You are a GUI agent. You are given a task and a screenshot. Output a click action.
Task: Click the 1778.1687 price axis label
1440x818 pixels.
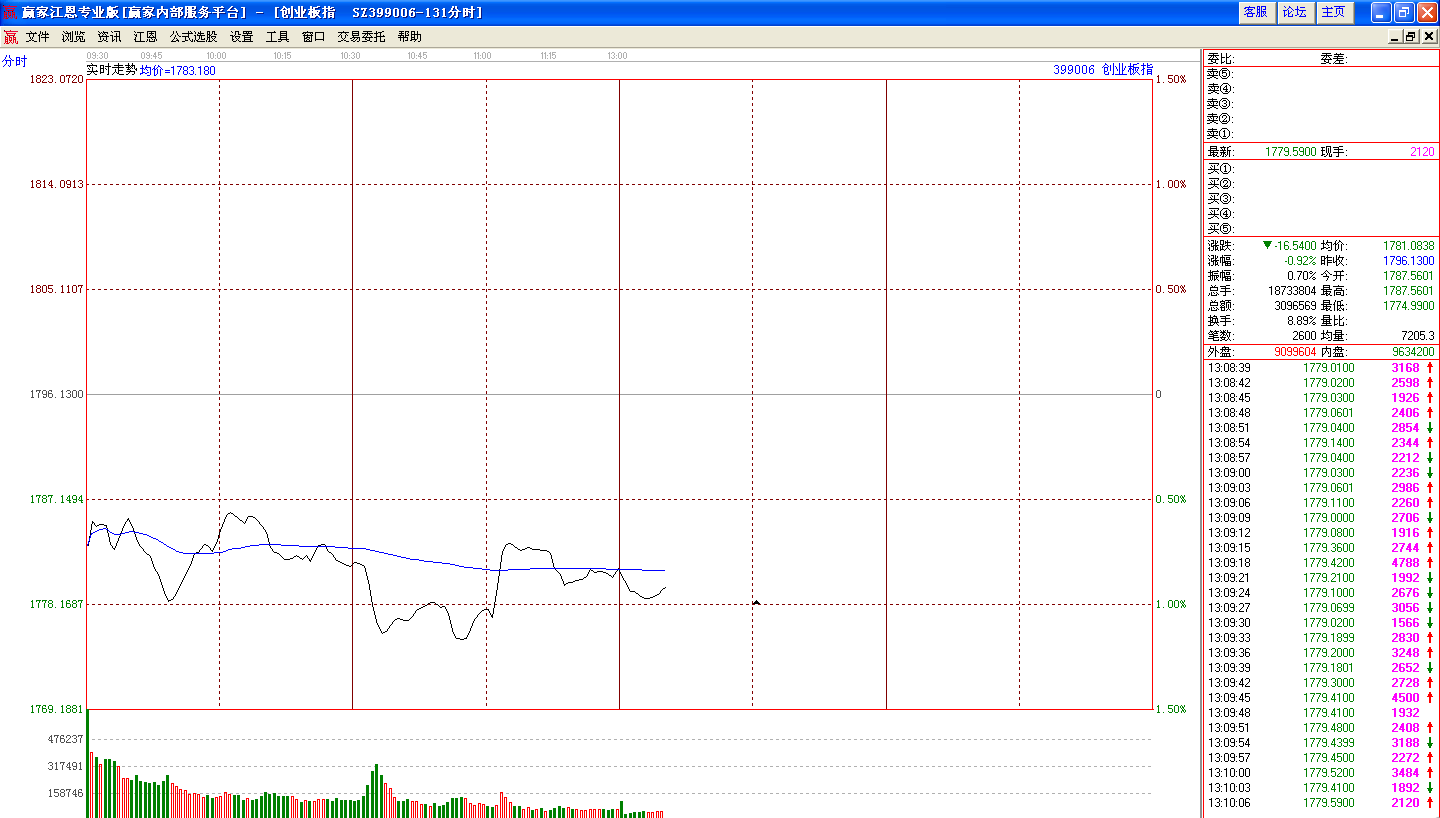[58, 604]
